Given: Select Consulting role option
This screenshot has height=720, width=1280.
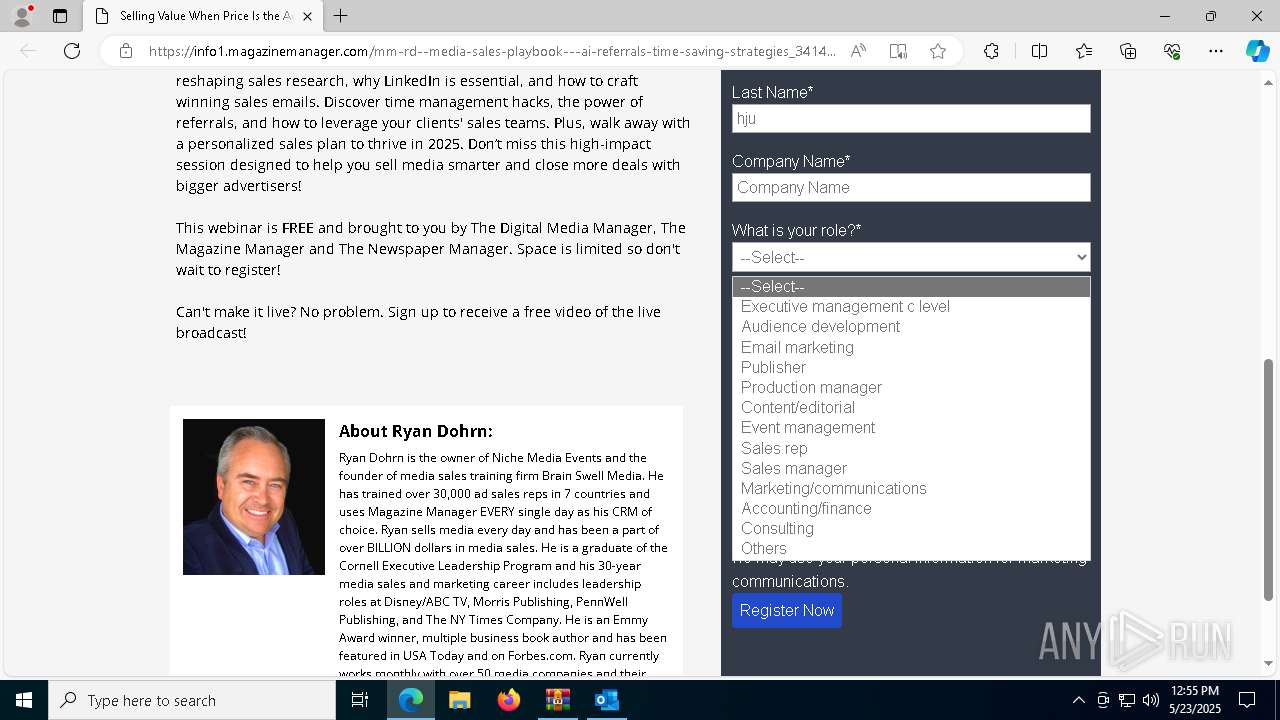Looking at the screenshot, I should click(911, 528).
